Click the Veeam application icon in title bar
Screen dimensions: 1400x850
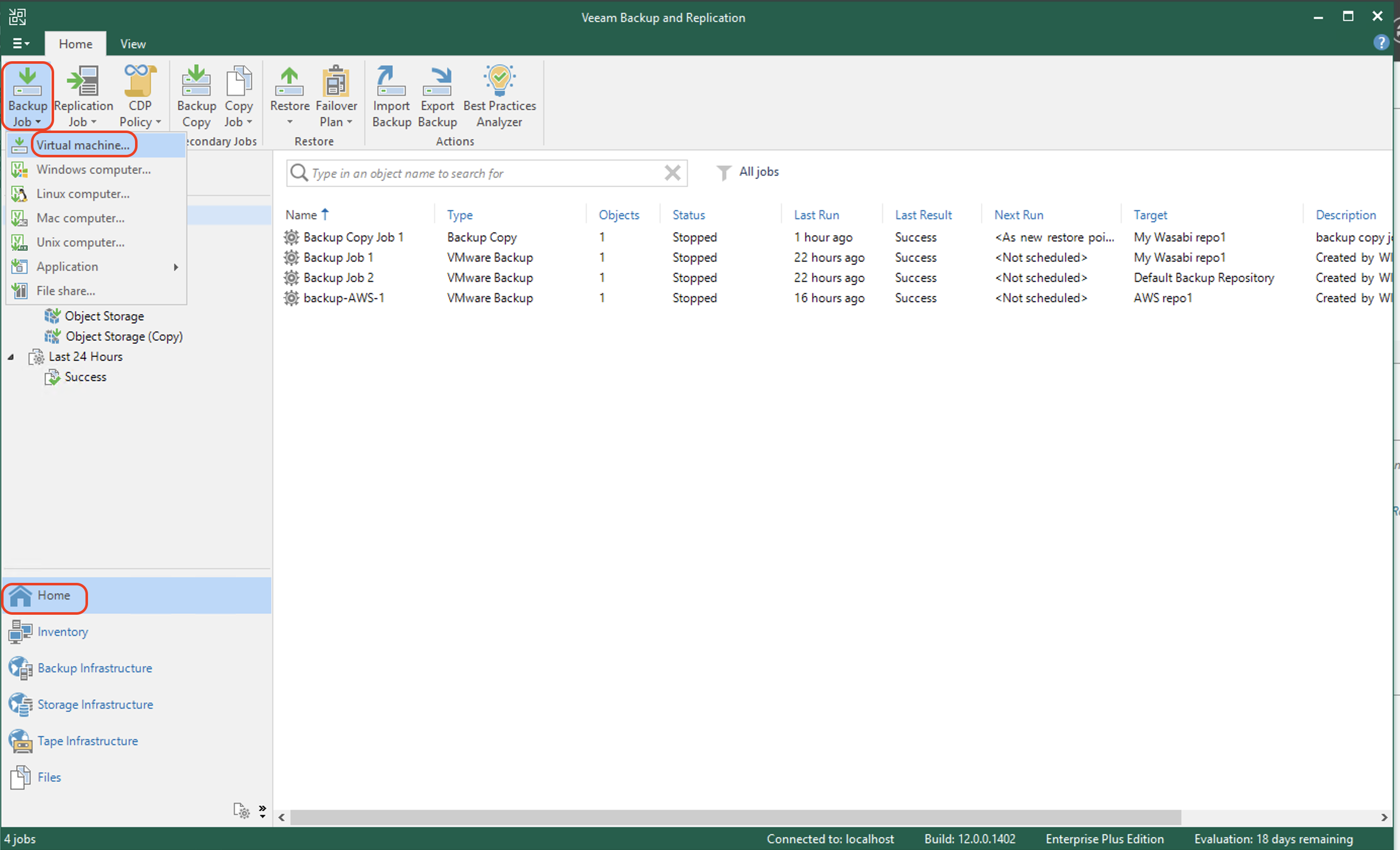tap(17, 17)
